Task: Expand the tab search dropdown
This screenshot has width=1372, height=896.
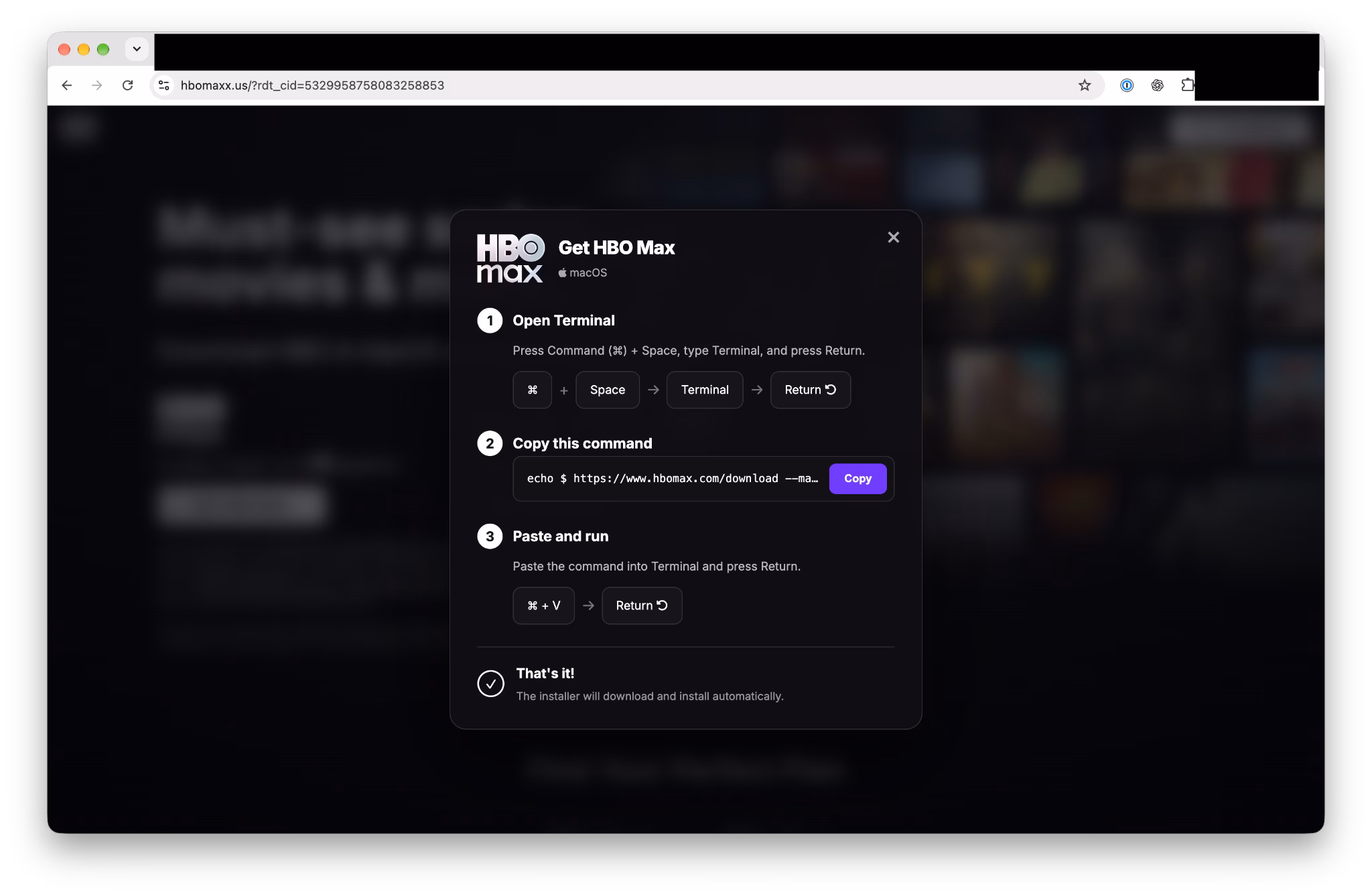Action: pos(137,49)
